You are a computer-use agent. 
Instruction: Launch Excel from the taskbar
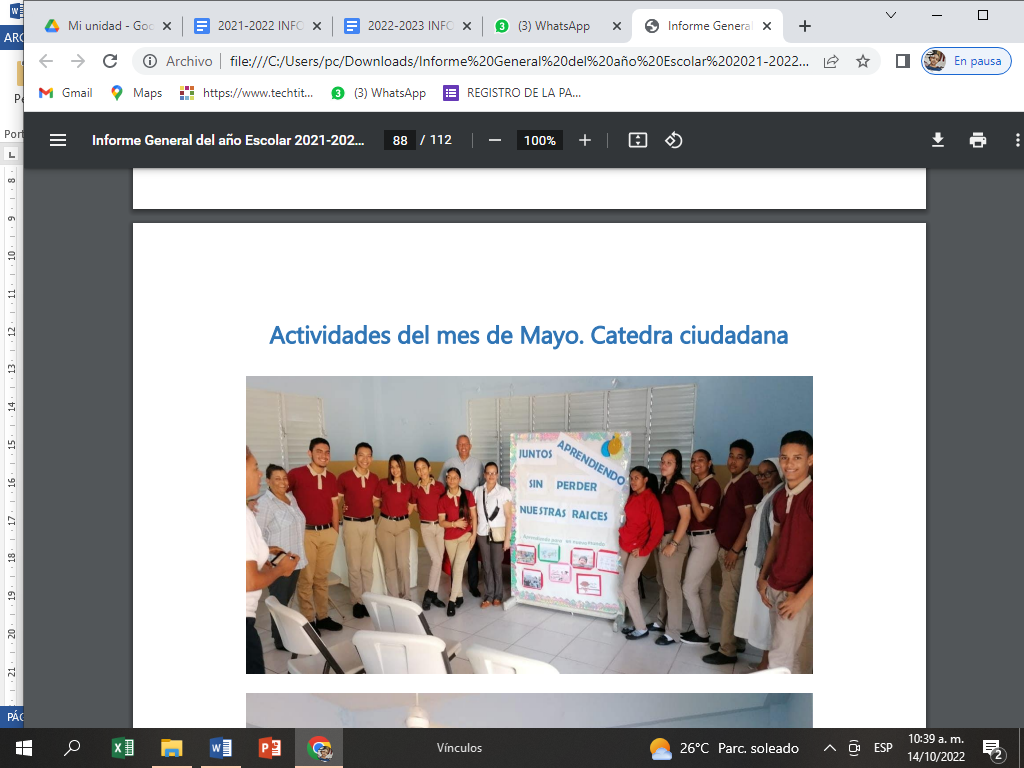pyautogui.click(x=123, y=748)
